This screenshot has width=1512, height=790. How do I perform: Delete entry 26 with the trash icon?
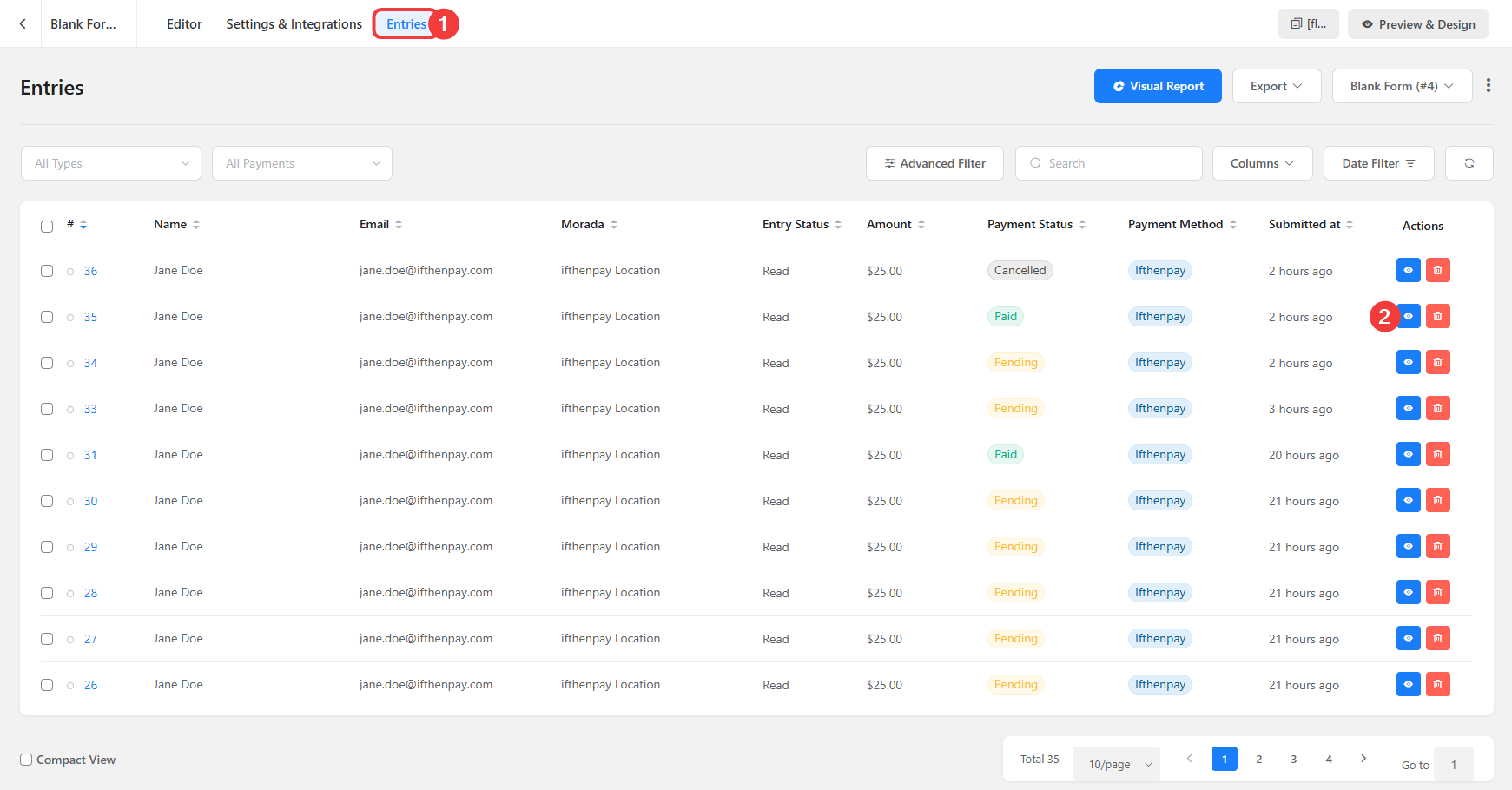click(x=1437, y=684)
